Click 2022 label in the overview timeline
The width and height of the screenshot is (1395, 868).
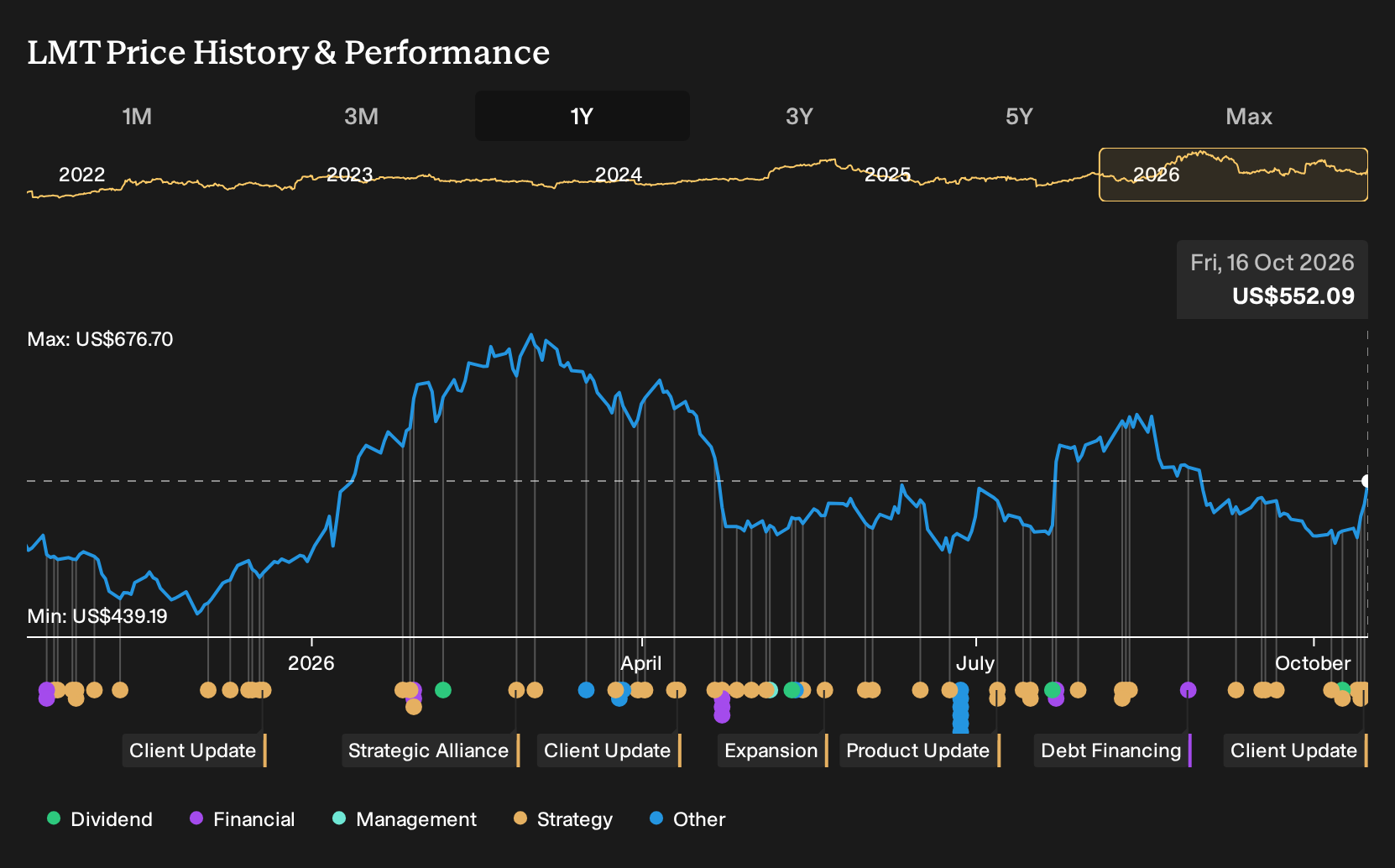(82, 175)
